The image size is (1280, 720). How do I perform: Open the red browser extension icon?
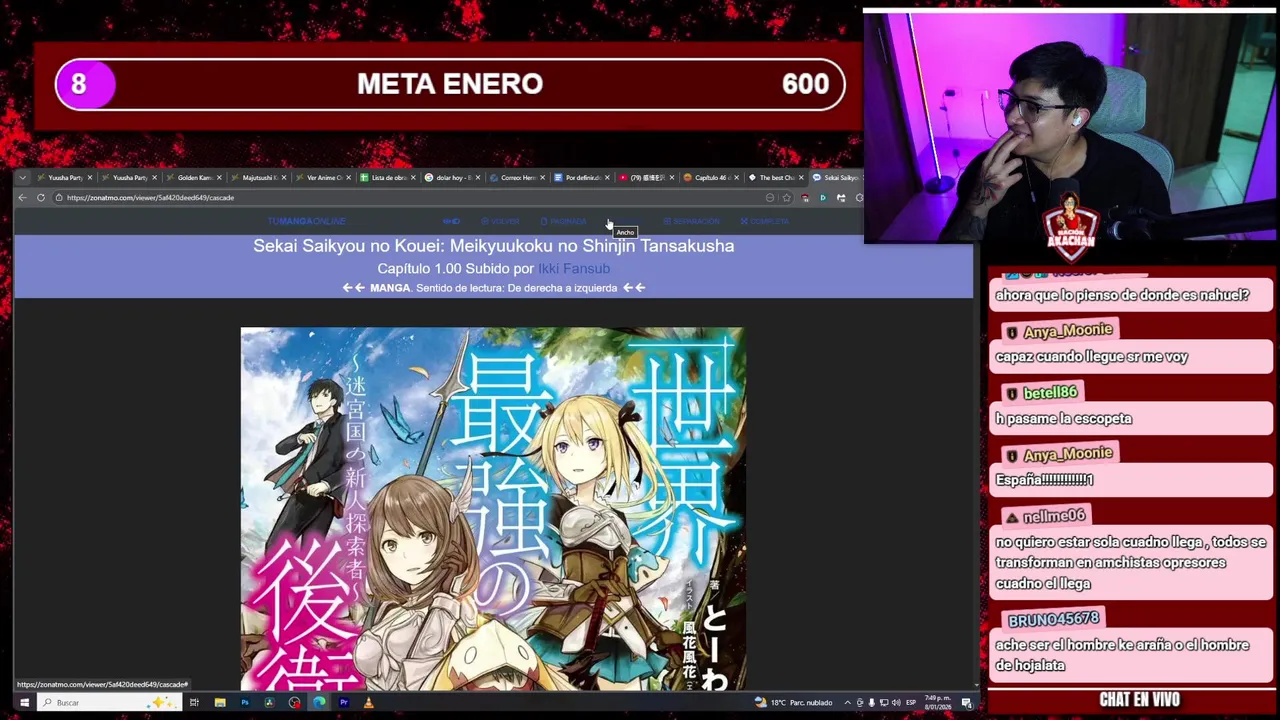pyautogui.click(x=805, y=198)
